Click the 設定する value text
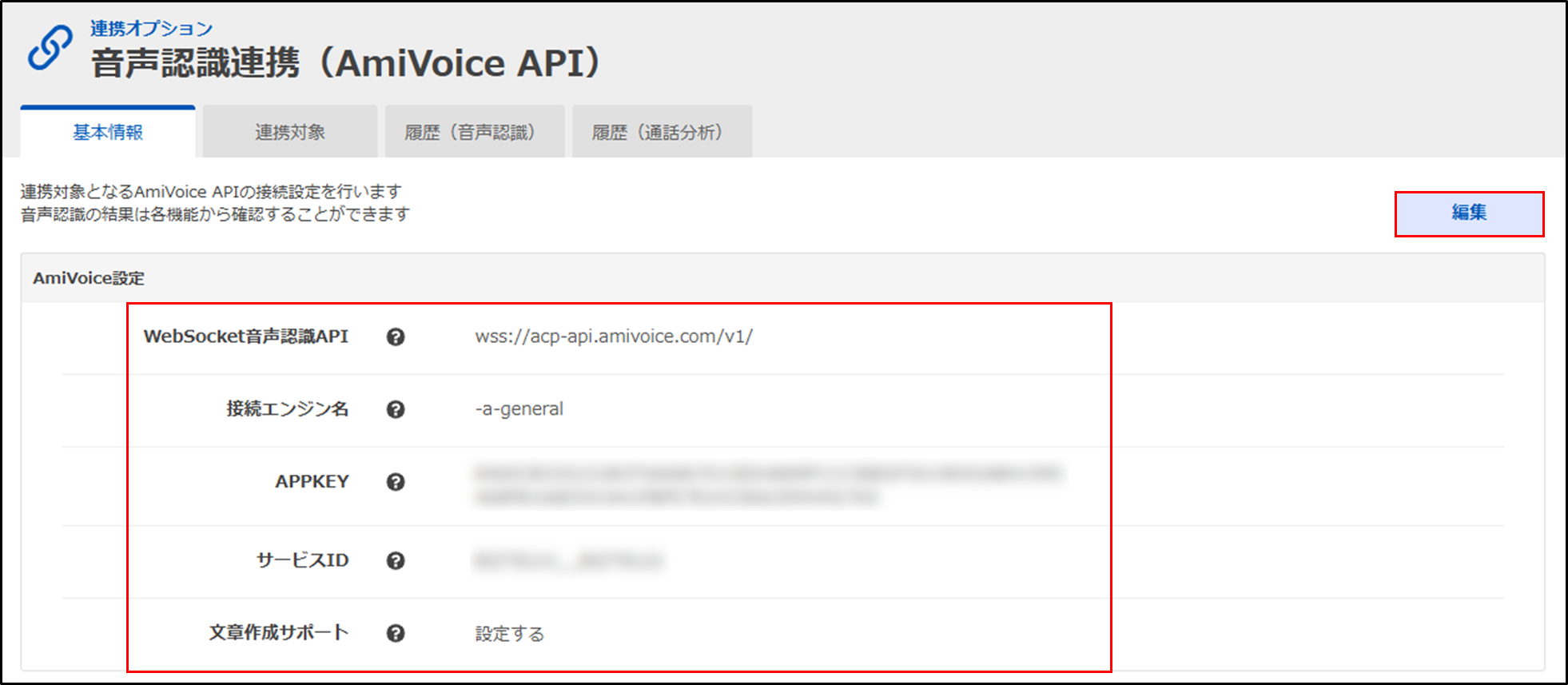1568x685 pixels. tap(510, 634)
